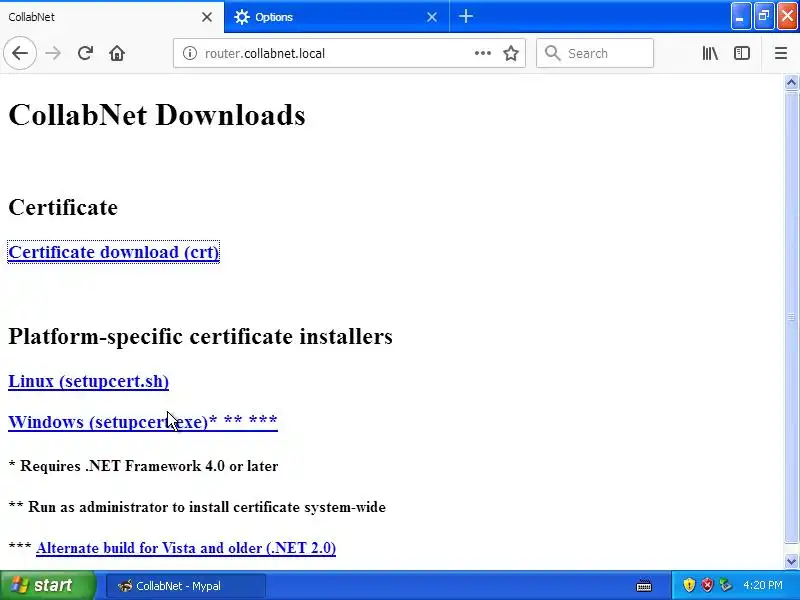Switch to the Options tab
This screenshot has width=800, height=600.
pos(337,17)
